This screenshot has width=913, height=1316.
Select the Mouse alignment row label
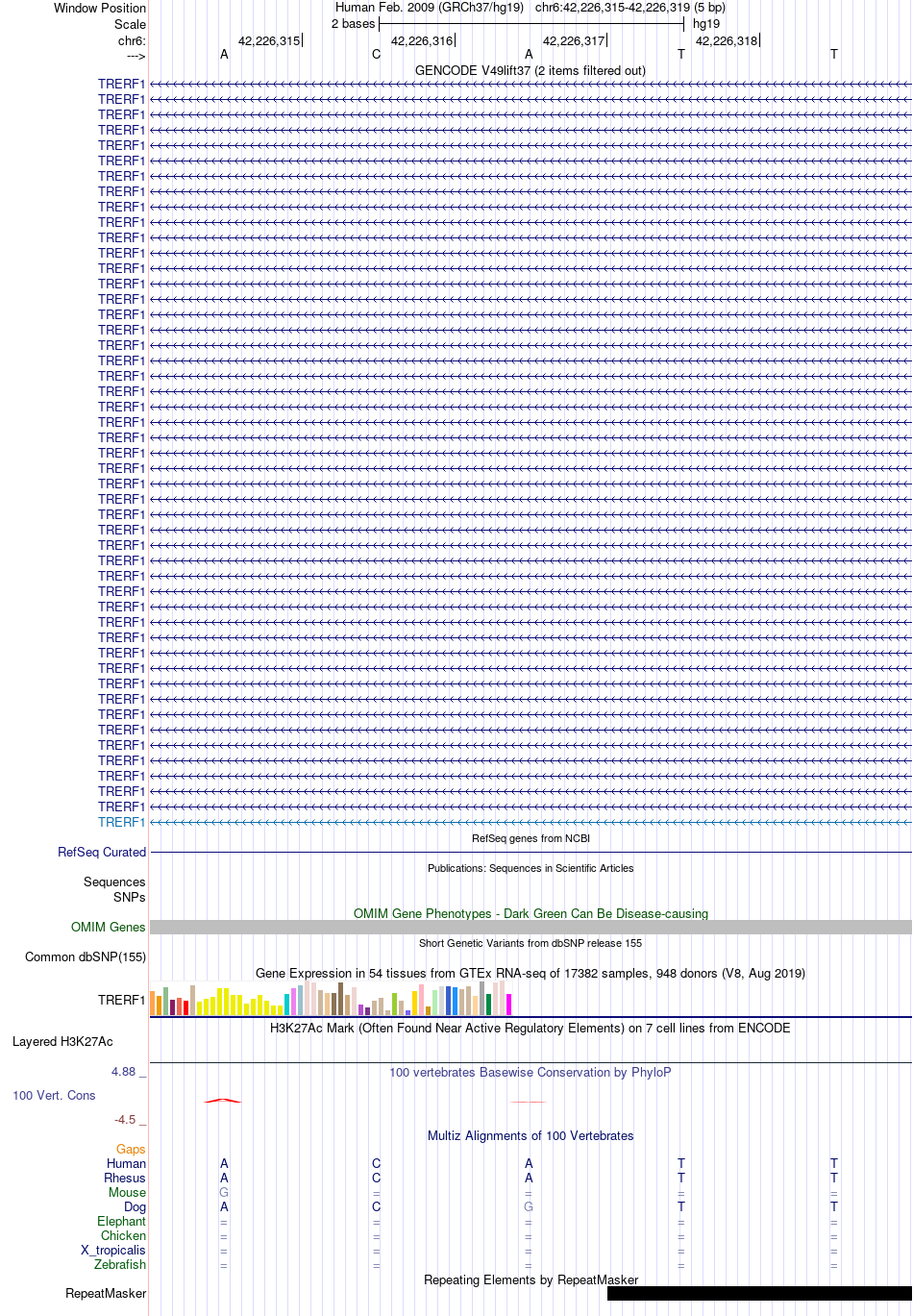point(128,1193)
